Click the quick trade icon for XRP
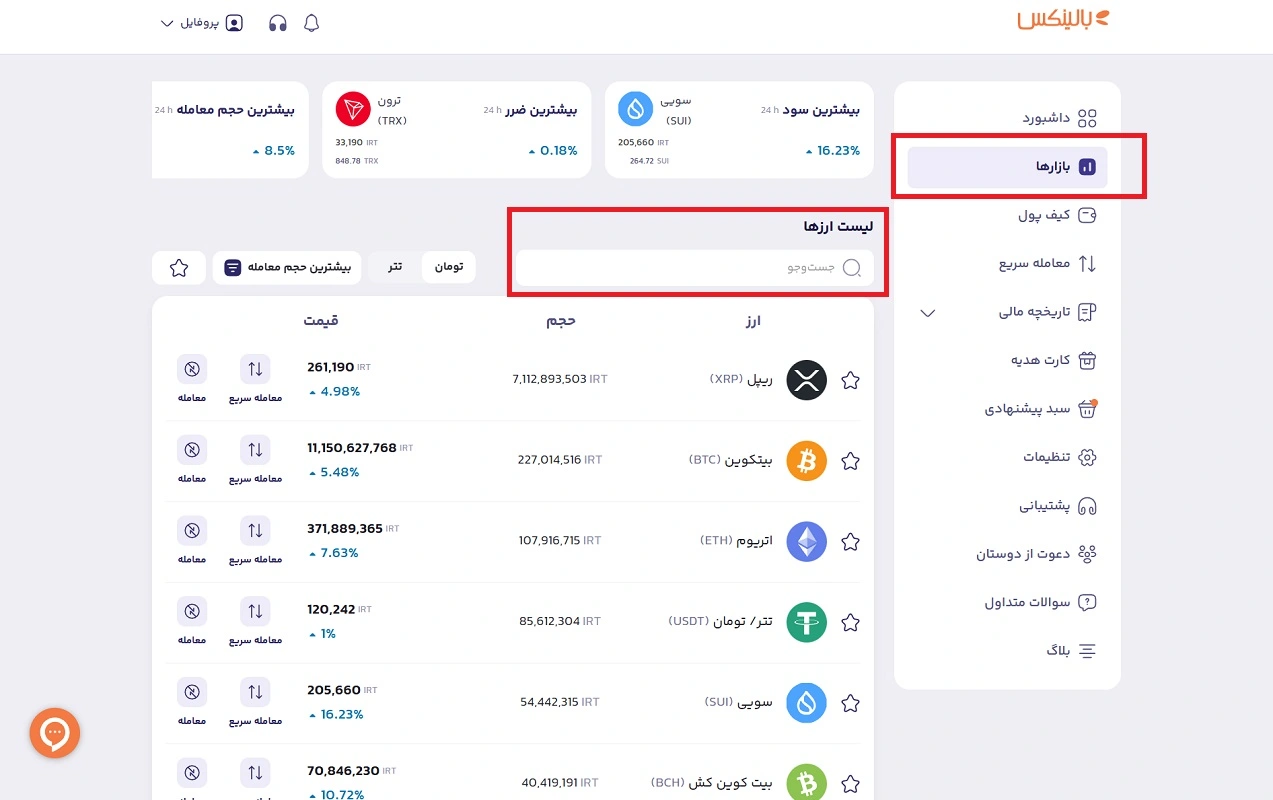The height and width of the screenshot is (800, 1273). pos(255,370)
